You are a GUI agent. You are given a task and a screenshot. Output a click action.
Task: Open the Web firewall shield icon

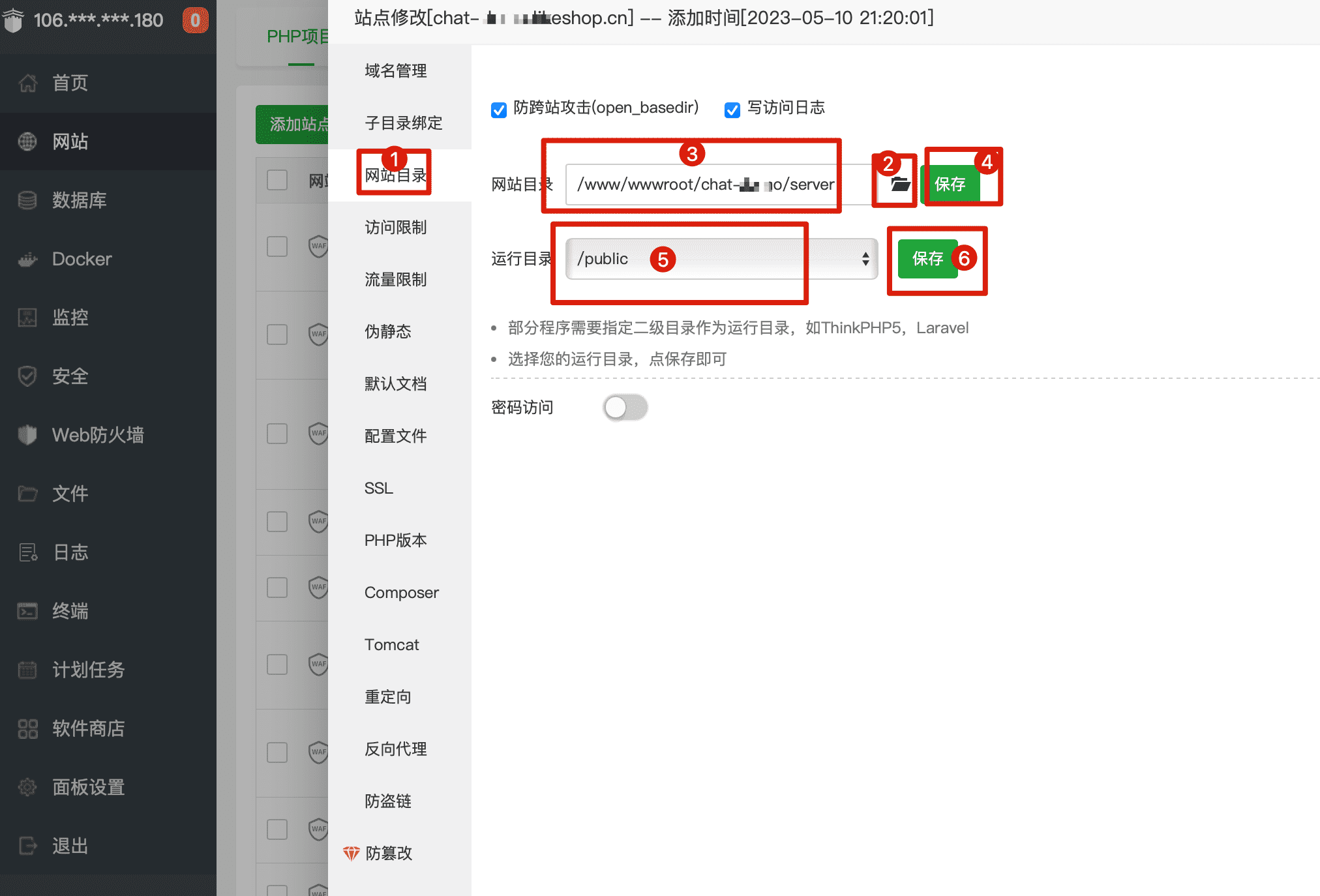pos(27,435)
